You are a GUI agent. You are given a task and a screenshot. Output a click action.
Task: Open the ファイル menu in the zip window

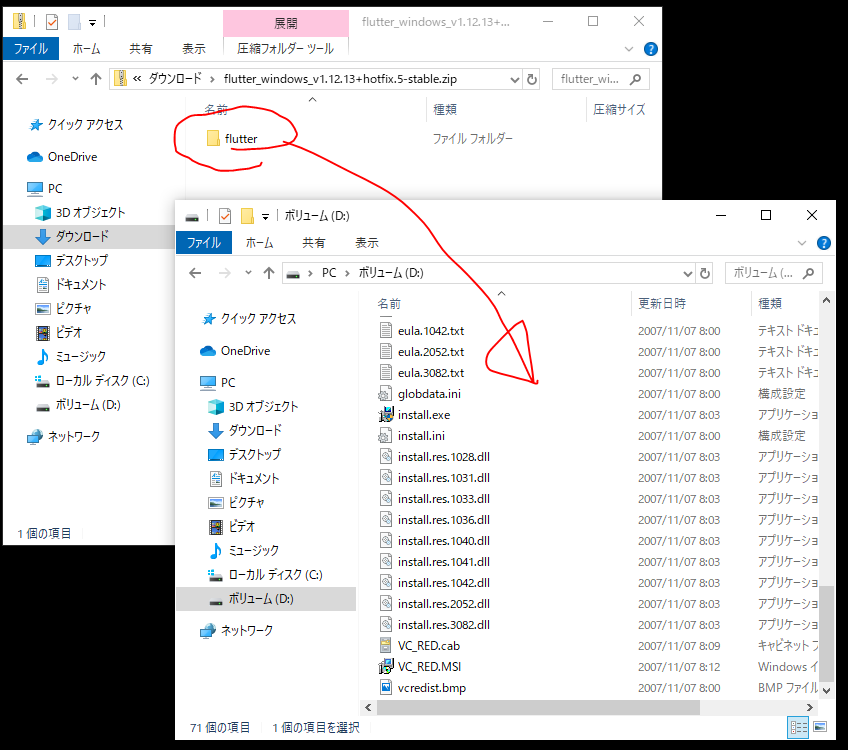coord(31,49)
